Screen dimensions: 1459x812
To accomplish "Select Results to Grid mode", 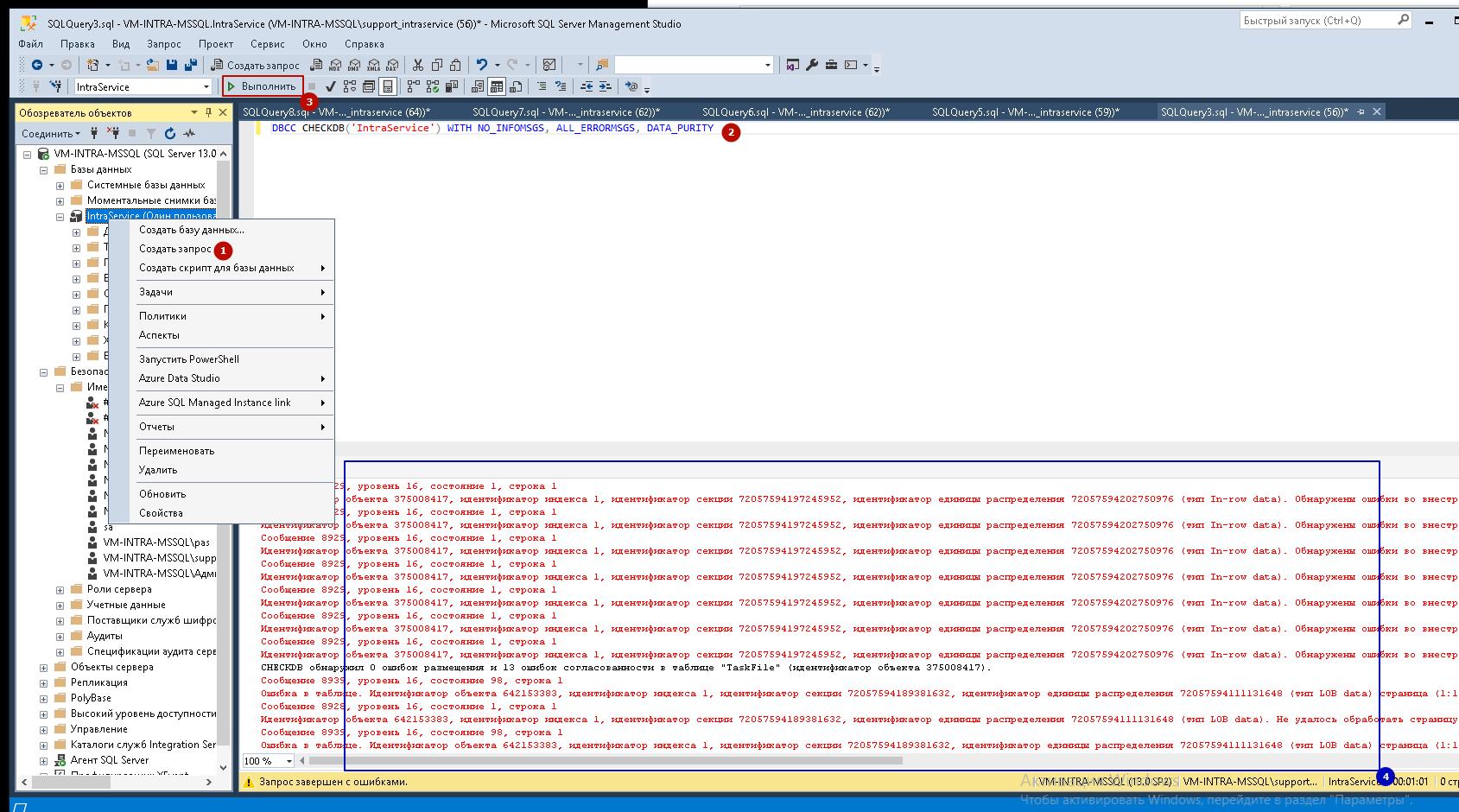I will (497, 86).
